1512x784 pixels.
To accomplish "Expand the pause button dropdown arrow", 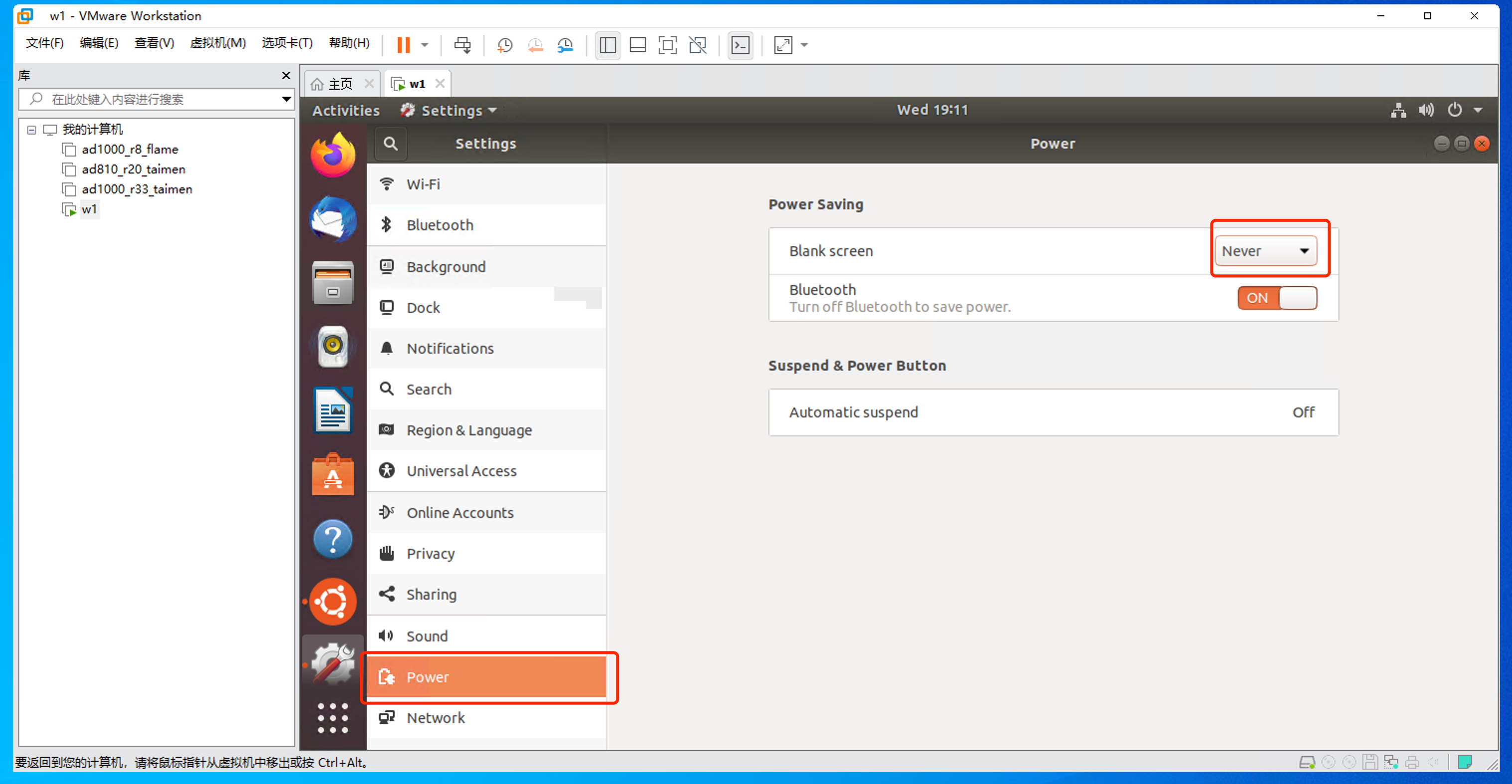I will point(425,45).
